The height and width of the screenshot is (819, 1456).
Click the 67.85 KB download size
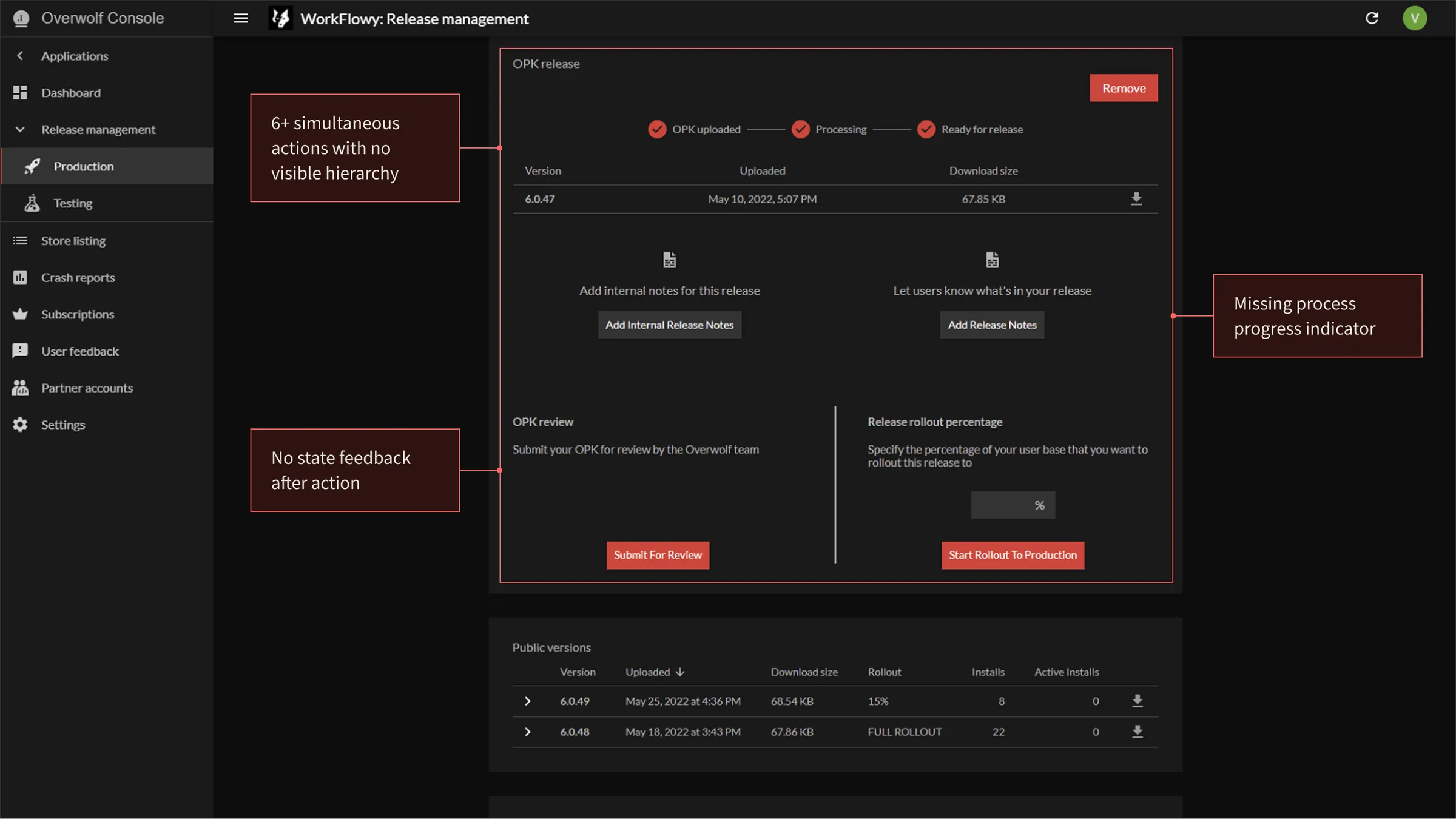(x=983, y=199)
